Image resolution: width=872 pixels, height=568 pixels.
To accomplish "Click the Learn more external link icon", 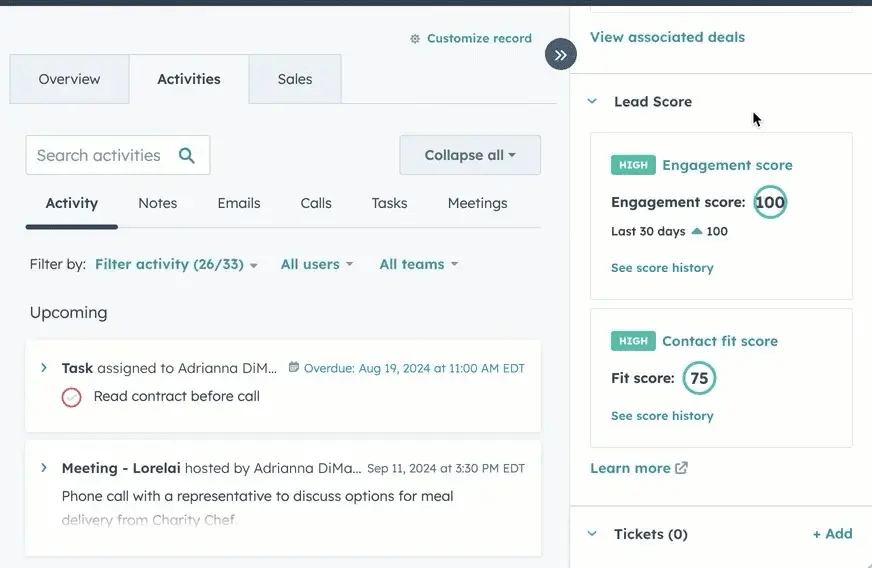I will pyautogui.click(x=682, y=468).
